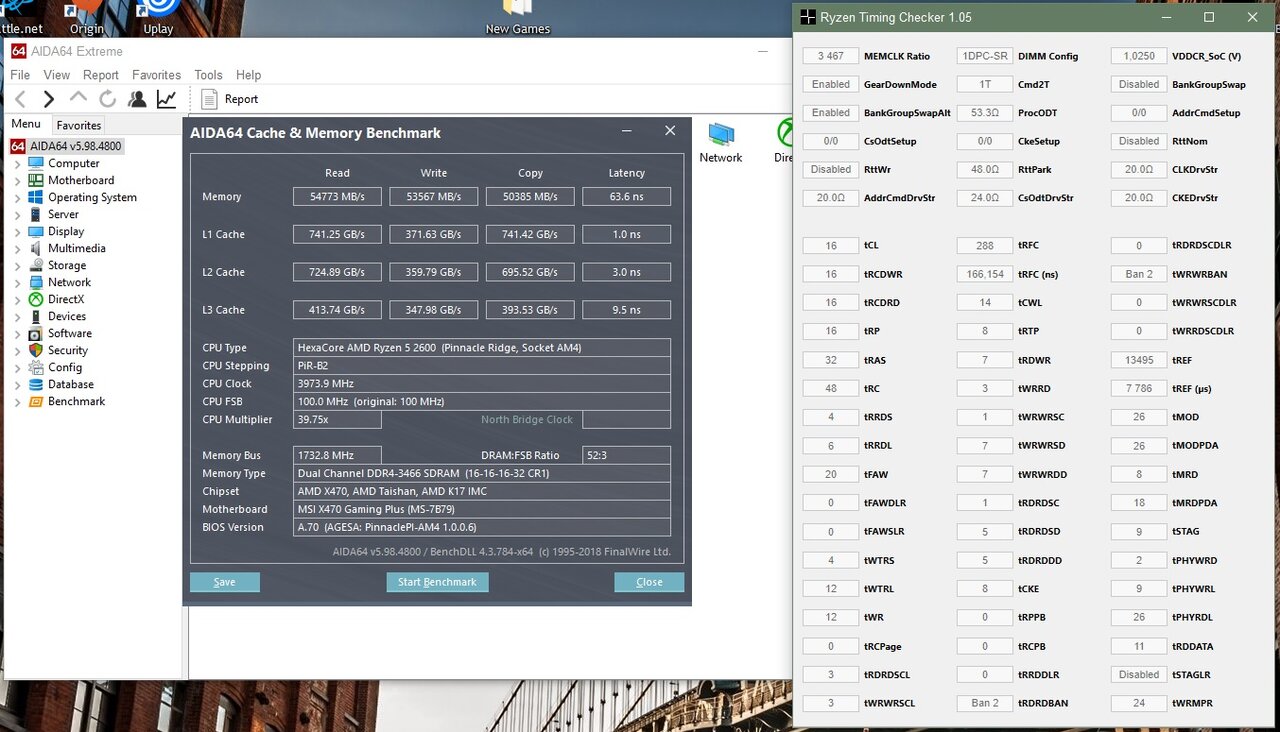1280x732 pixels.
Task: Click the Memory Type DDR4-3466 field
Action: click(x=482, y=473)
